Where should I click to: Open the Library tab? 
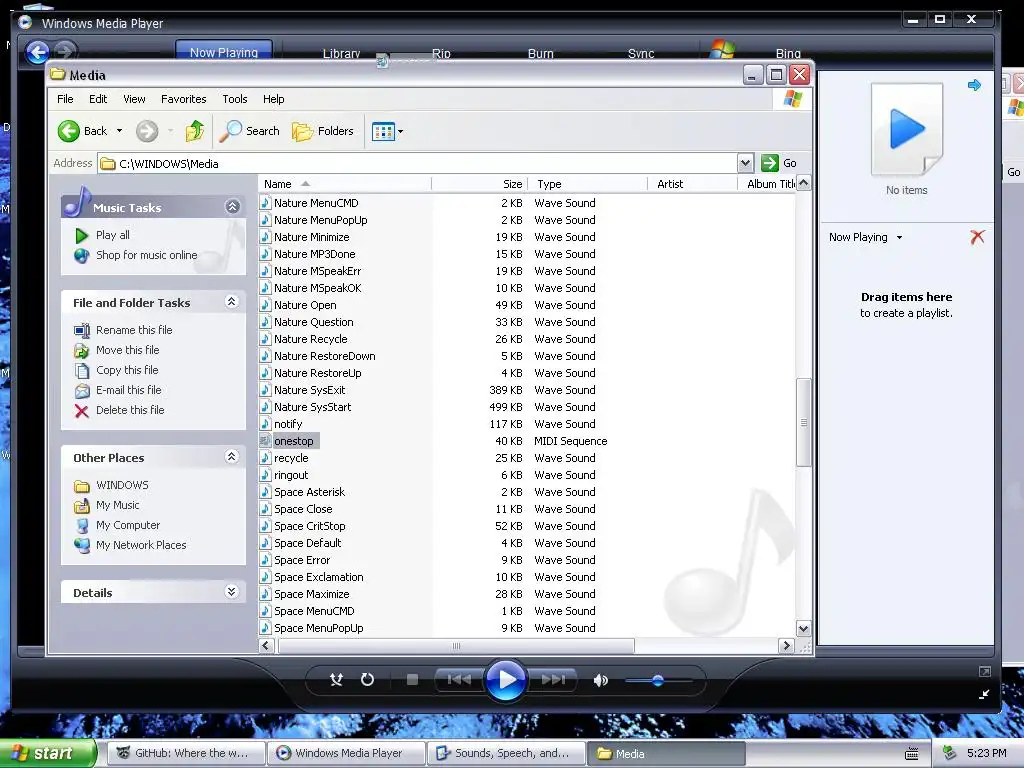coord(342,53)
